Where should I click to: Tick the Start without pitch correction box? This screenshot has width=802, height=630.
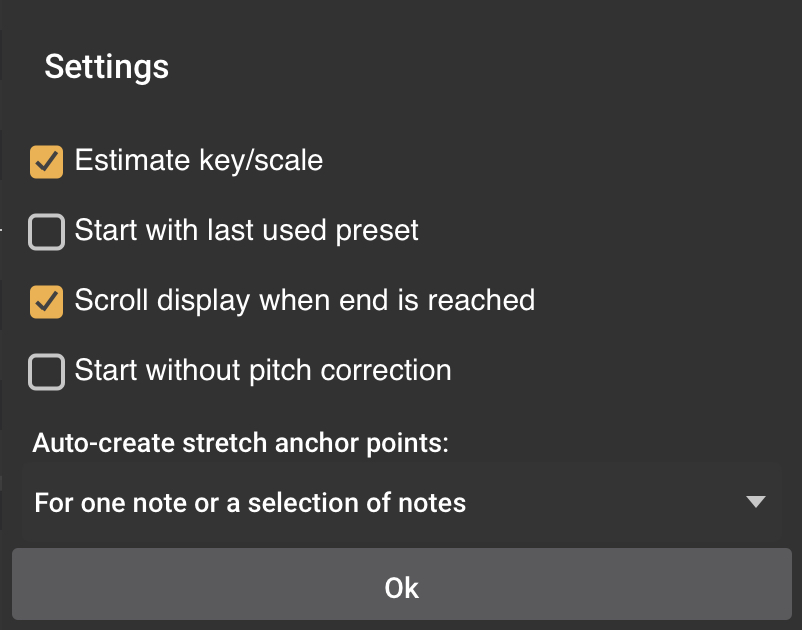click(x=46, y=372)
